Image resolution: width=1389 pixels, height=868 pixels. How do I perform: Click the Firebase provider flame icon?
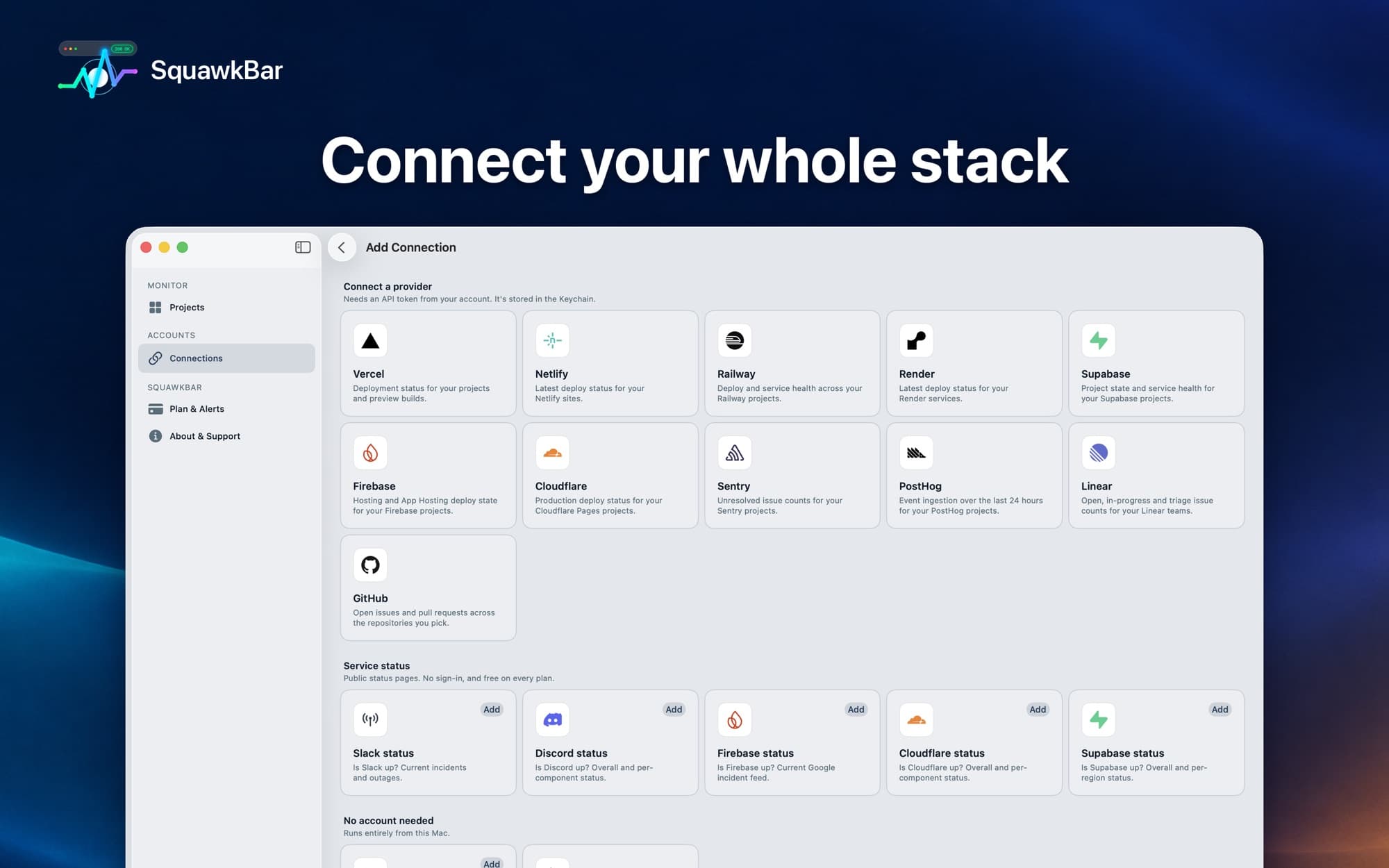(x=370, y=453)
